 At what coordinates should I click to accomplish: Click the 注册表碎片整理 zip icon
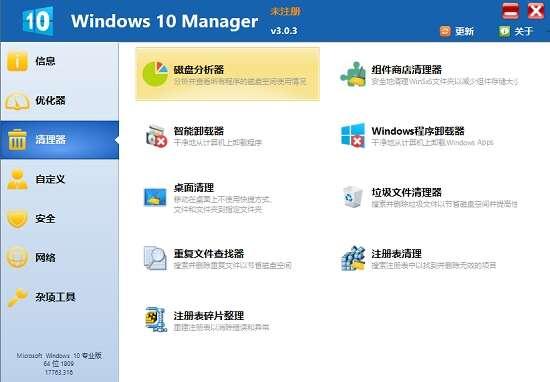(156, 319)
